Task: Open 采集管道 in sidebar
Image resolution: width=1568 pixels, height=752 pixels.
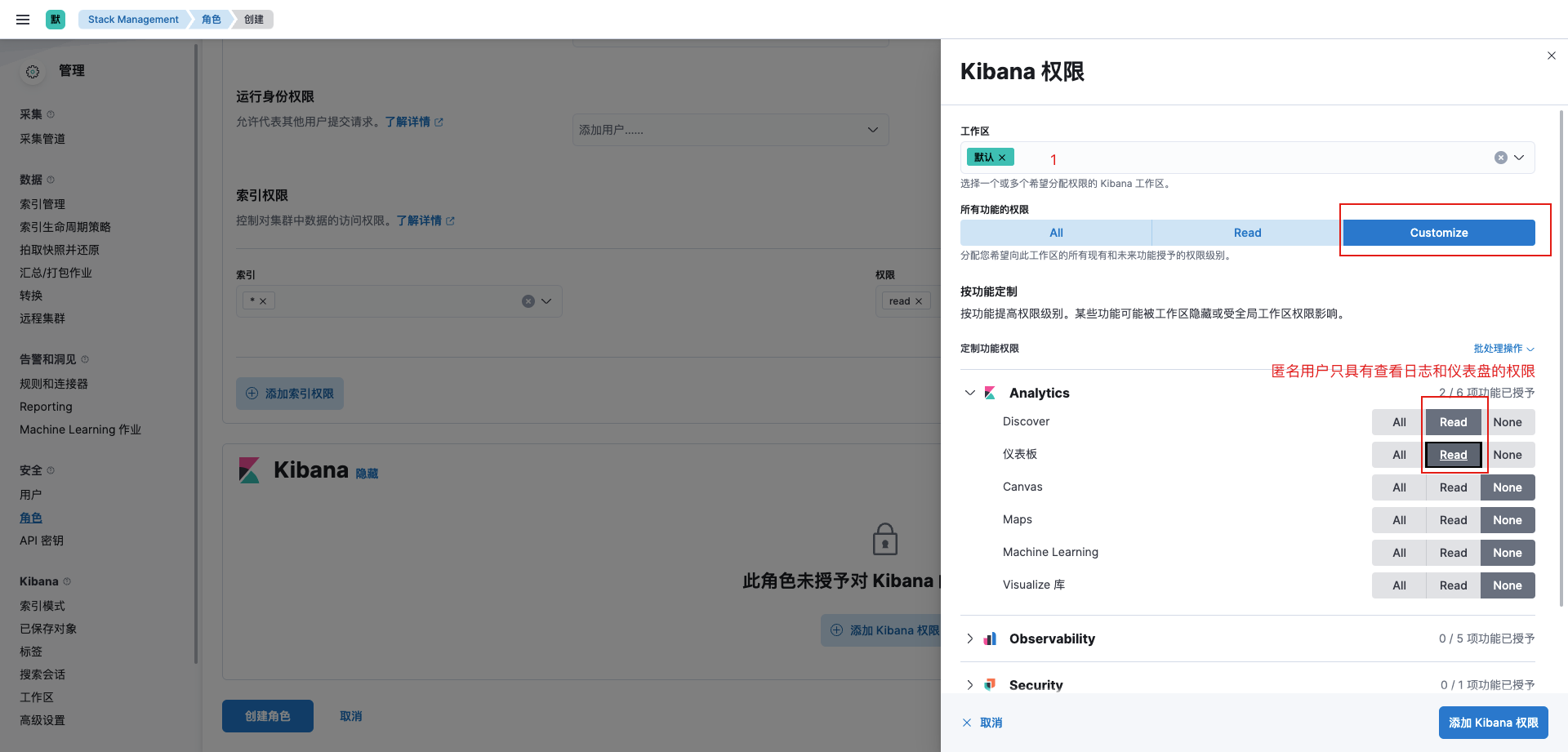Action: point(42,139)
